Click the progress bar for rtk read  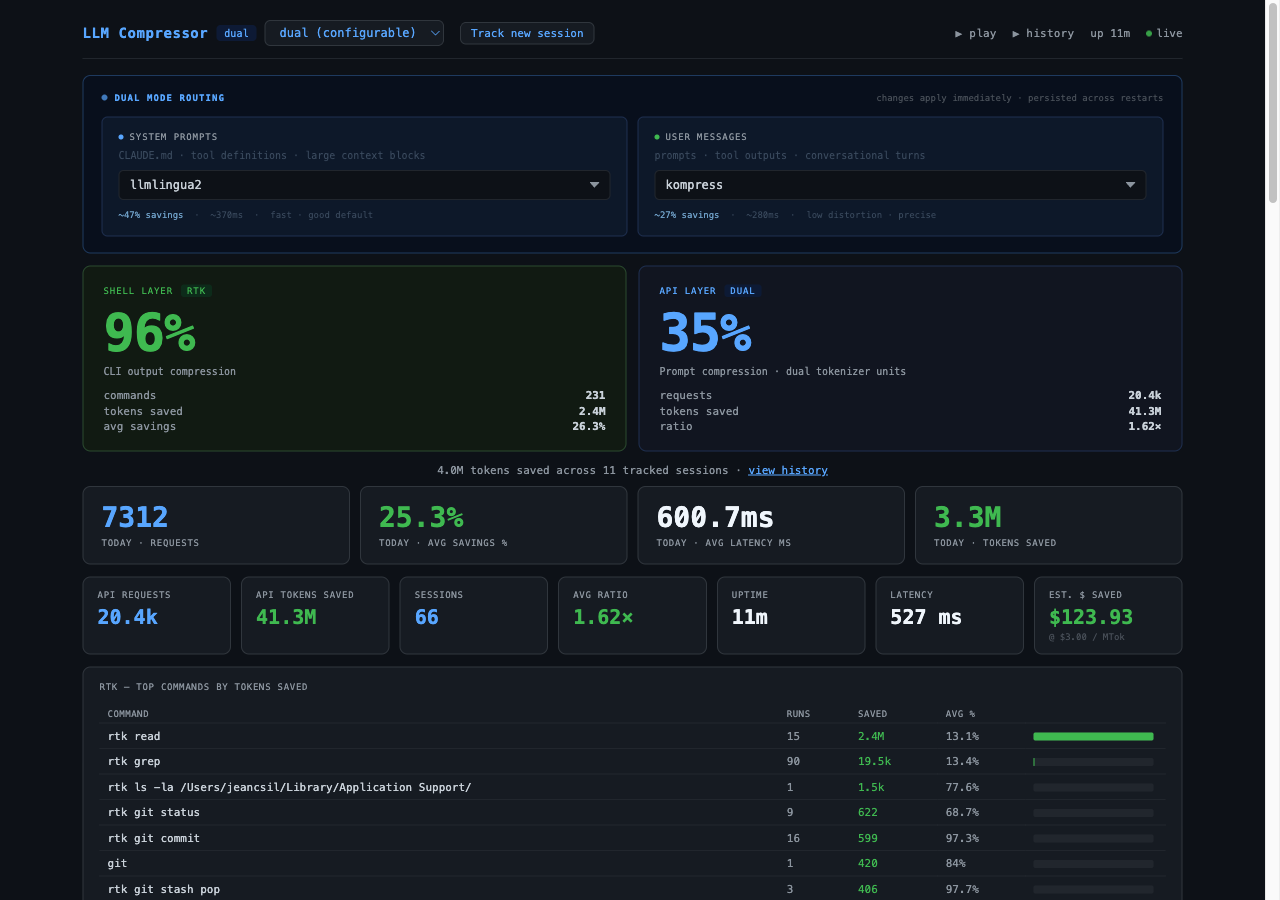click(x=1093, y=736)
